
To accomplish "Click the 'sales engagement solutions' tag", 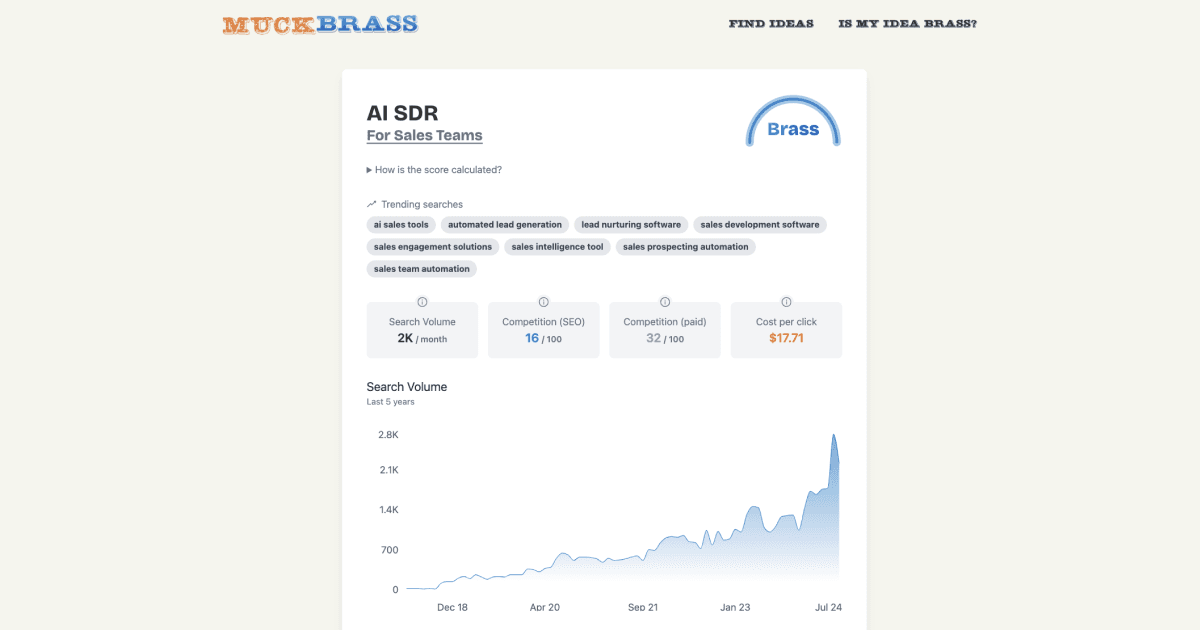I will tap(433, 246).
